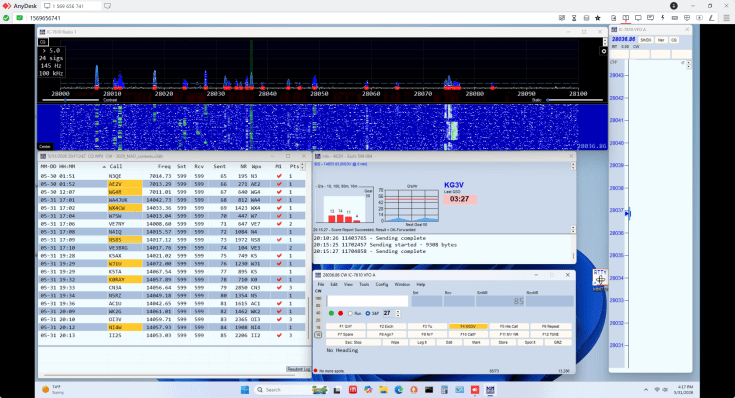735x398 pixels.
Task: Open File Explorer from taskbar
Action: tap(383, 390)
